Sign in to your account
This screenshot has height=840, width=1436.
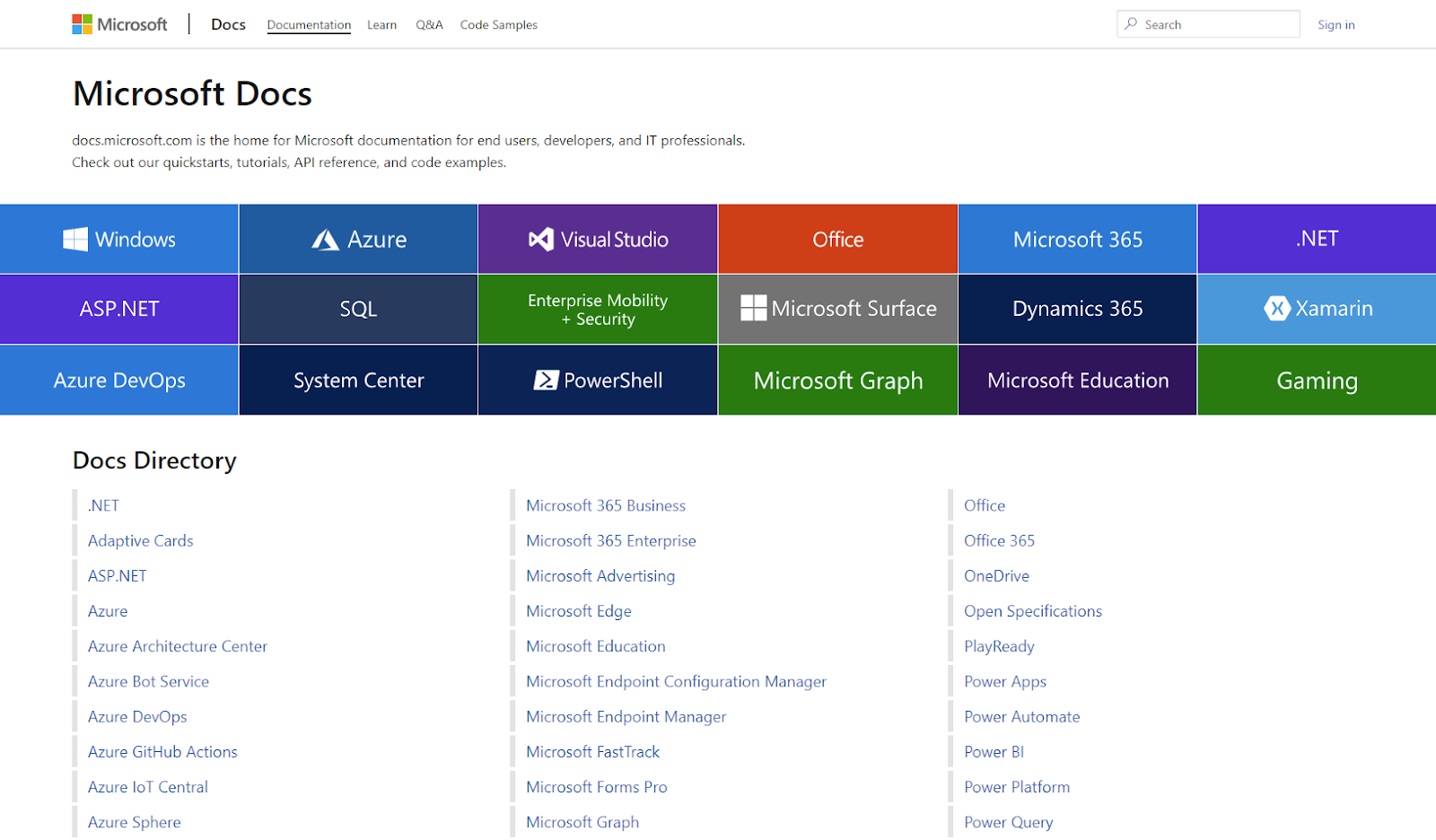click(1335, 25)
